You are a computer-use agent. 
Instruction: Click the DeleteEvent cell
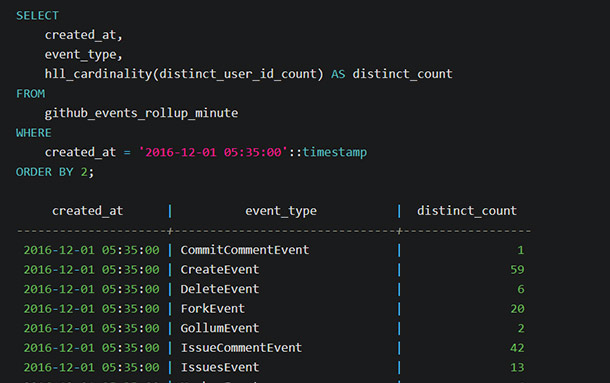click(x=220, y=289)
